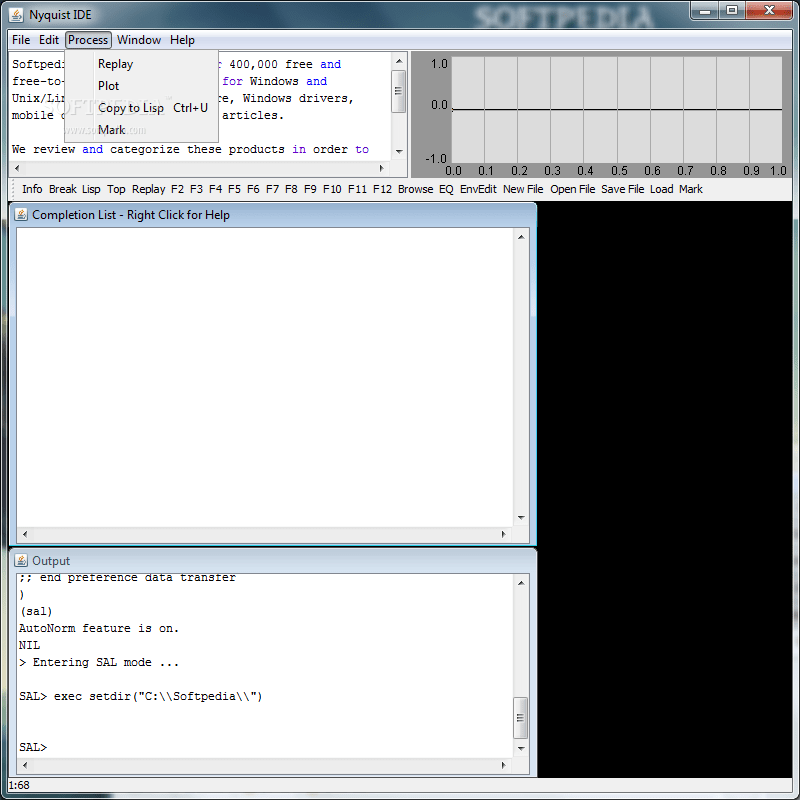
Task: Click the Output vertical scrollbar thumb
Action: click(520, 717)
